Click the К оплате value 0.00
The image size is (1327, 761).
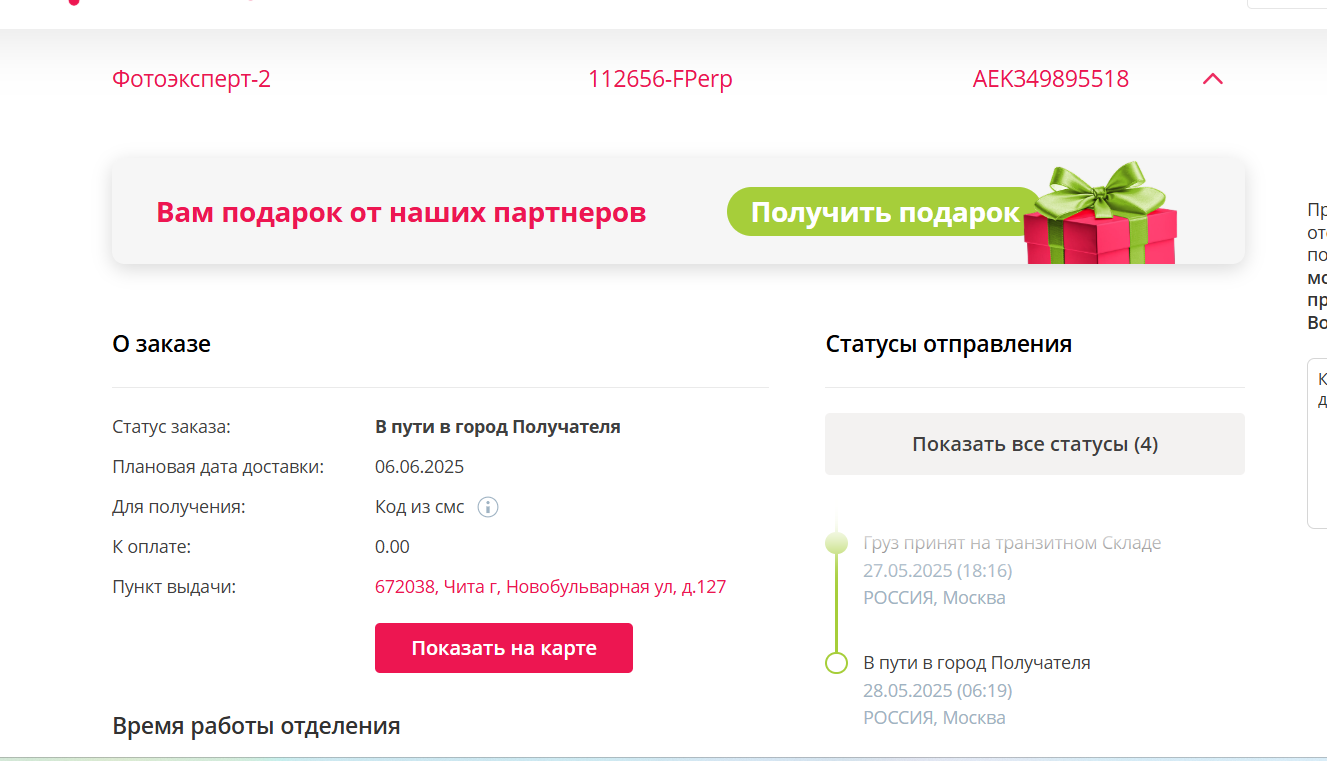pos(392,547)
